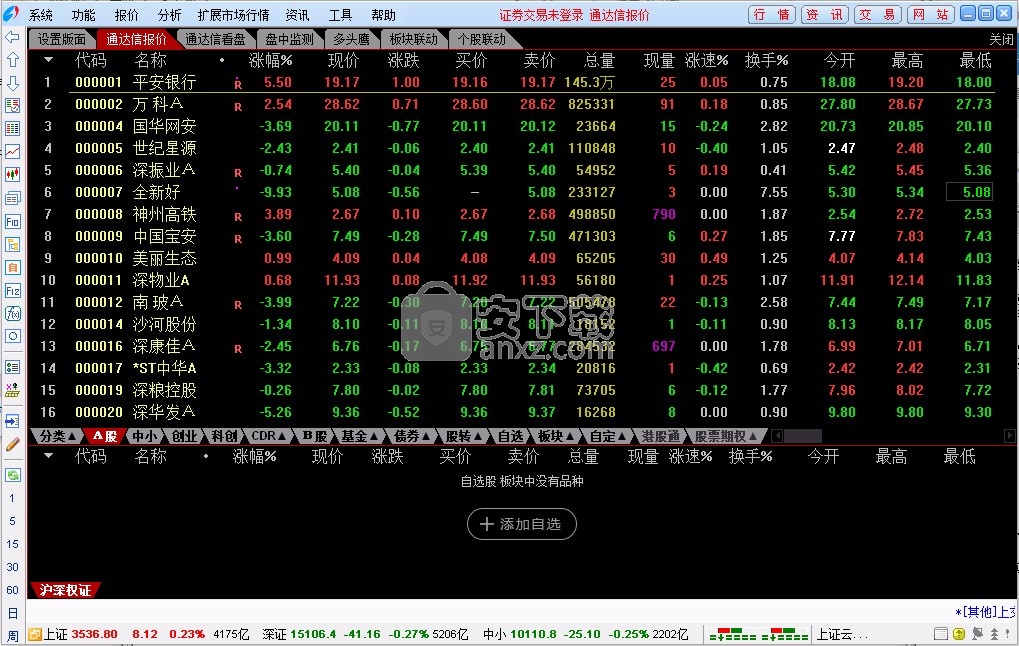Expand the 基金▲ fund dropdown tab
This screenshot has width=1019, height=646.
pos(360,436)
